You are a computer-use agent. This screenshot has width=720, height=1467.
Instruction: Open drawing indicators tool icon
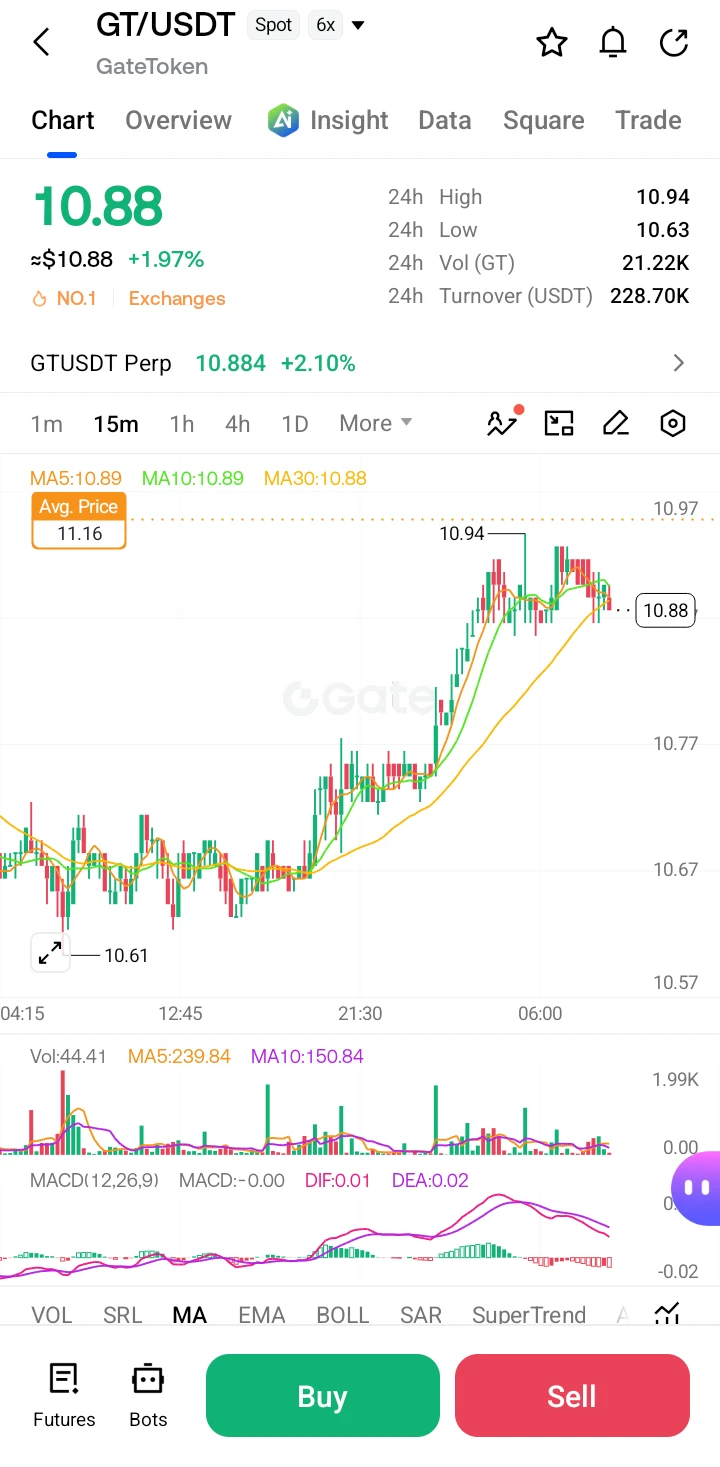tap(503, 422)
